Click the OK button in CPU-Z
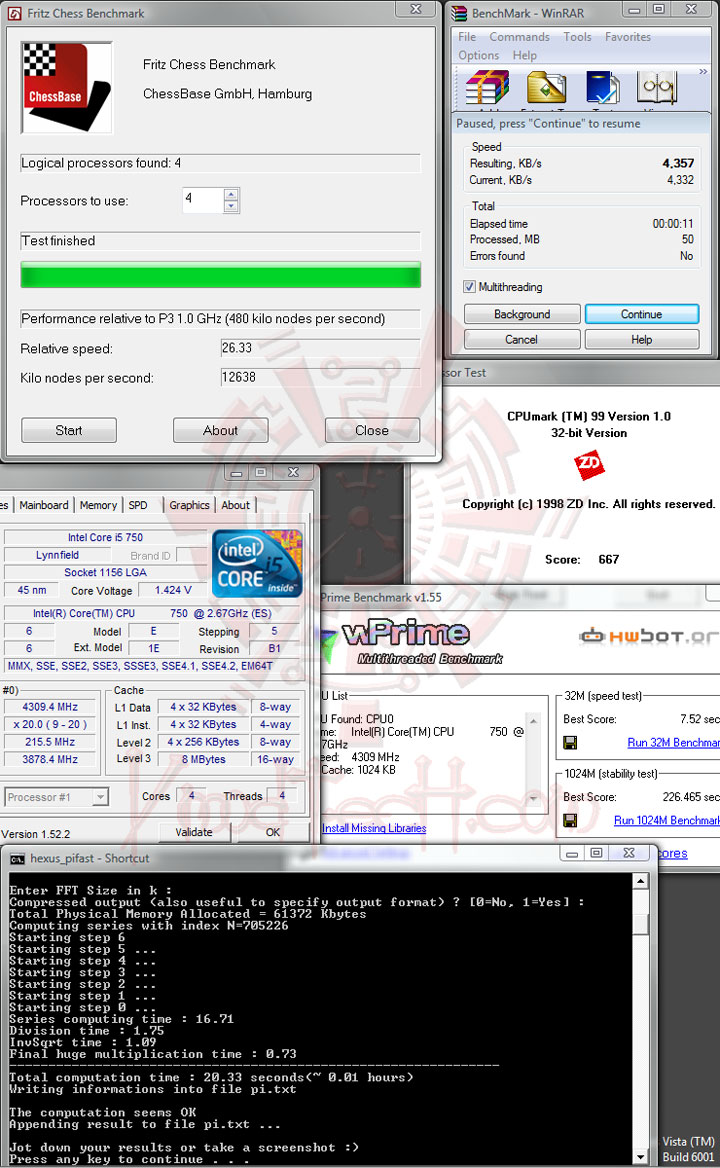The image size is (720, 1168). coord(273,832)
